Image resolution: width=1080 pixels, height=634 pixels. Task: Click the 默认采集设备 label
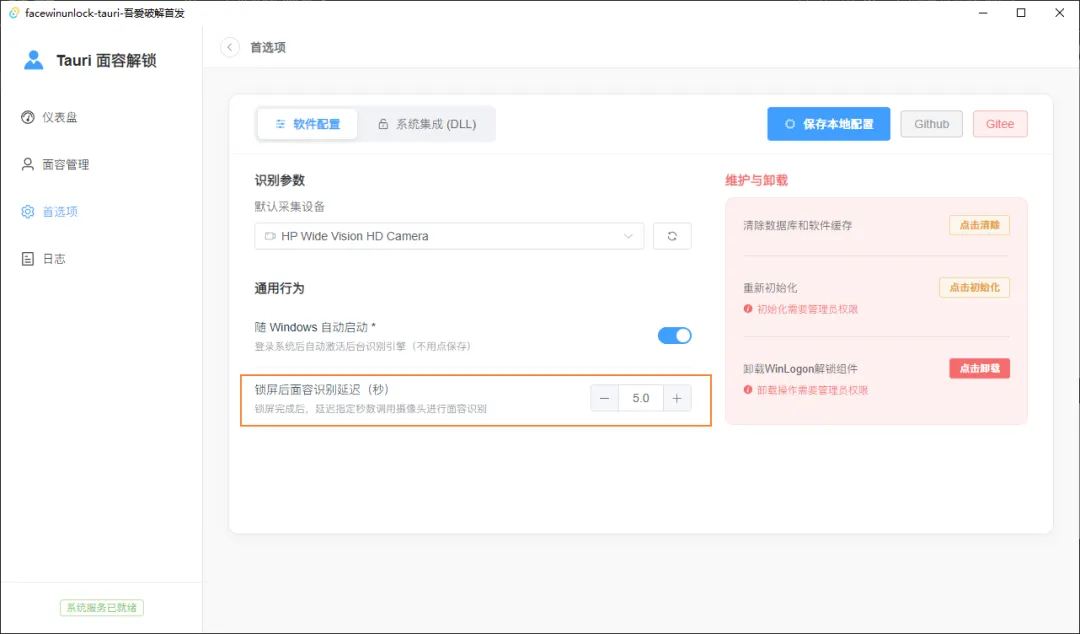(x=289, y=207)
